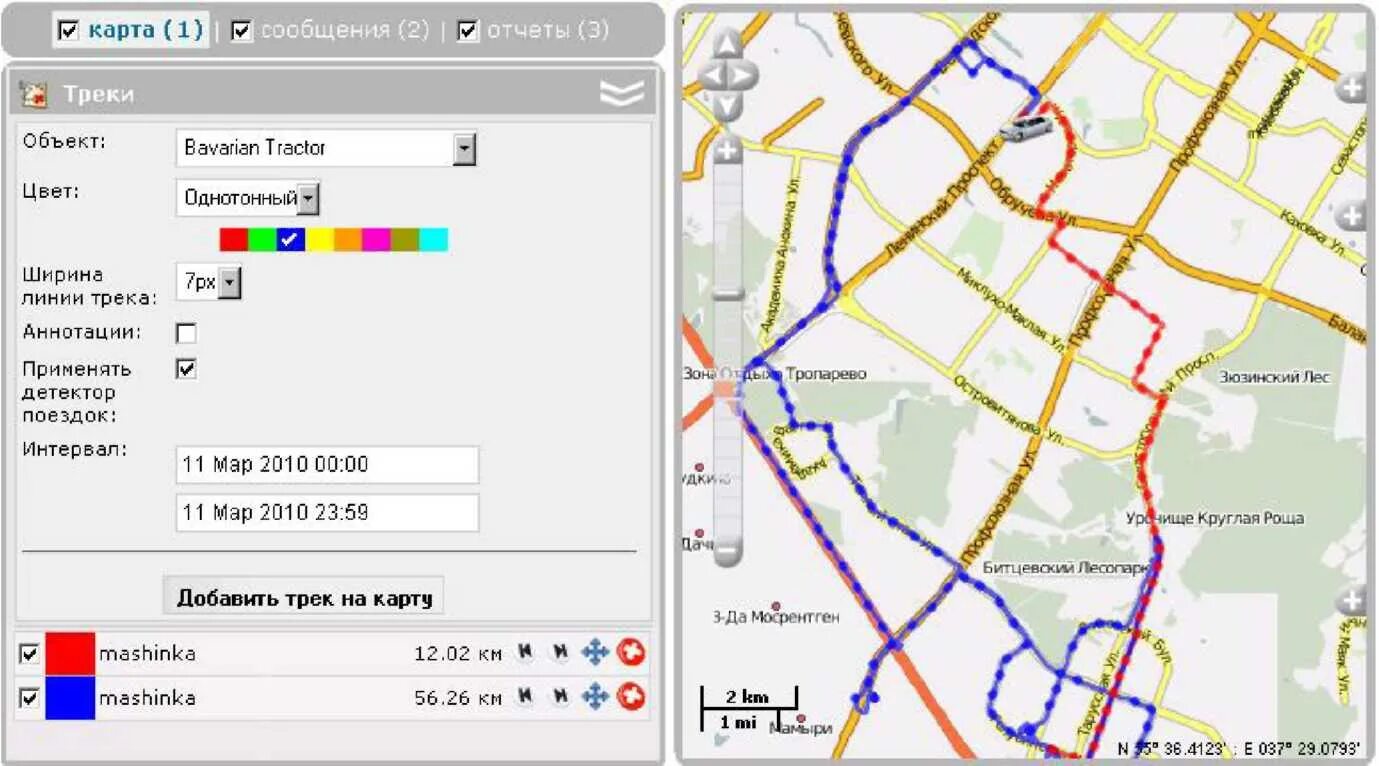Switch to the отчеты (3) tab label

click(547, 30)
